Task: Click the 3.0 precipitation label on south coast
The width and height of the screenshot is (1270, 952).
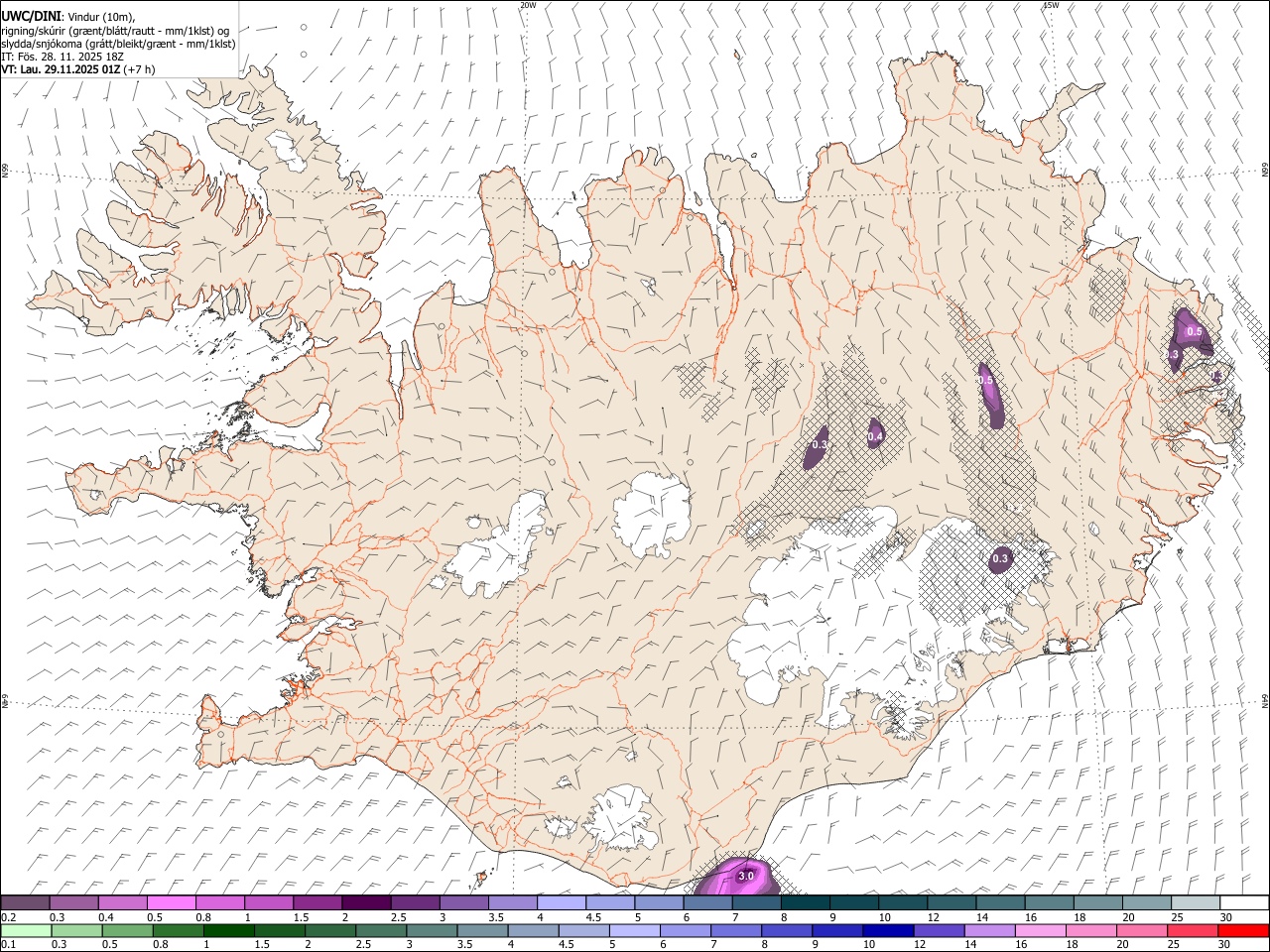Action: (746, 876)
